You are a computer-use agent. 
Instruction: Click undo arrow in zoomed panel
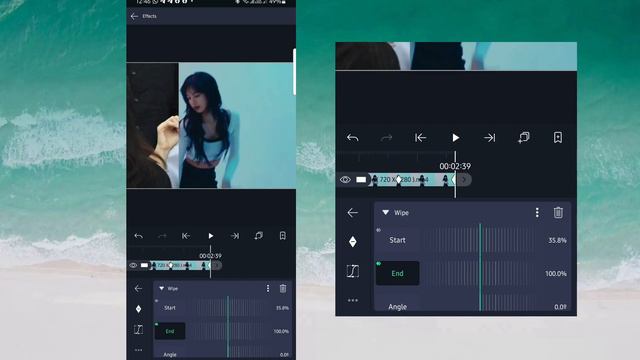353,138
